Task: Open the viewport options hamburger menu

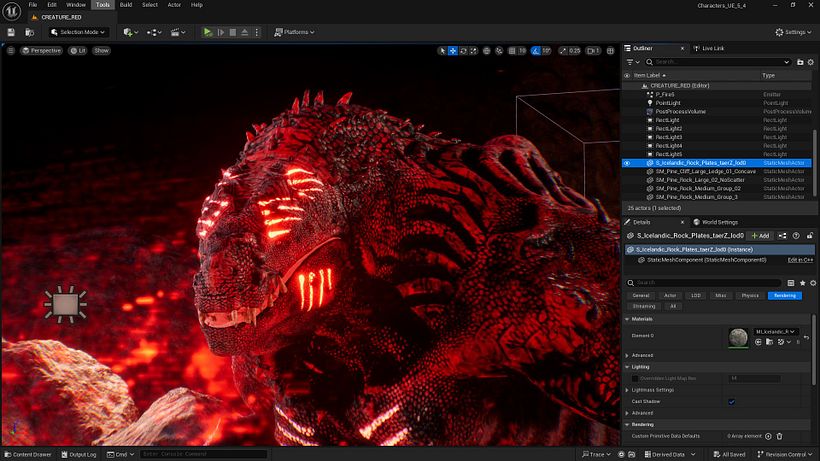Action: click(10, 51)
